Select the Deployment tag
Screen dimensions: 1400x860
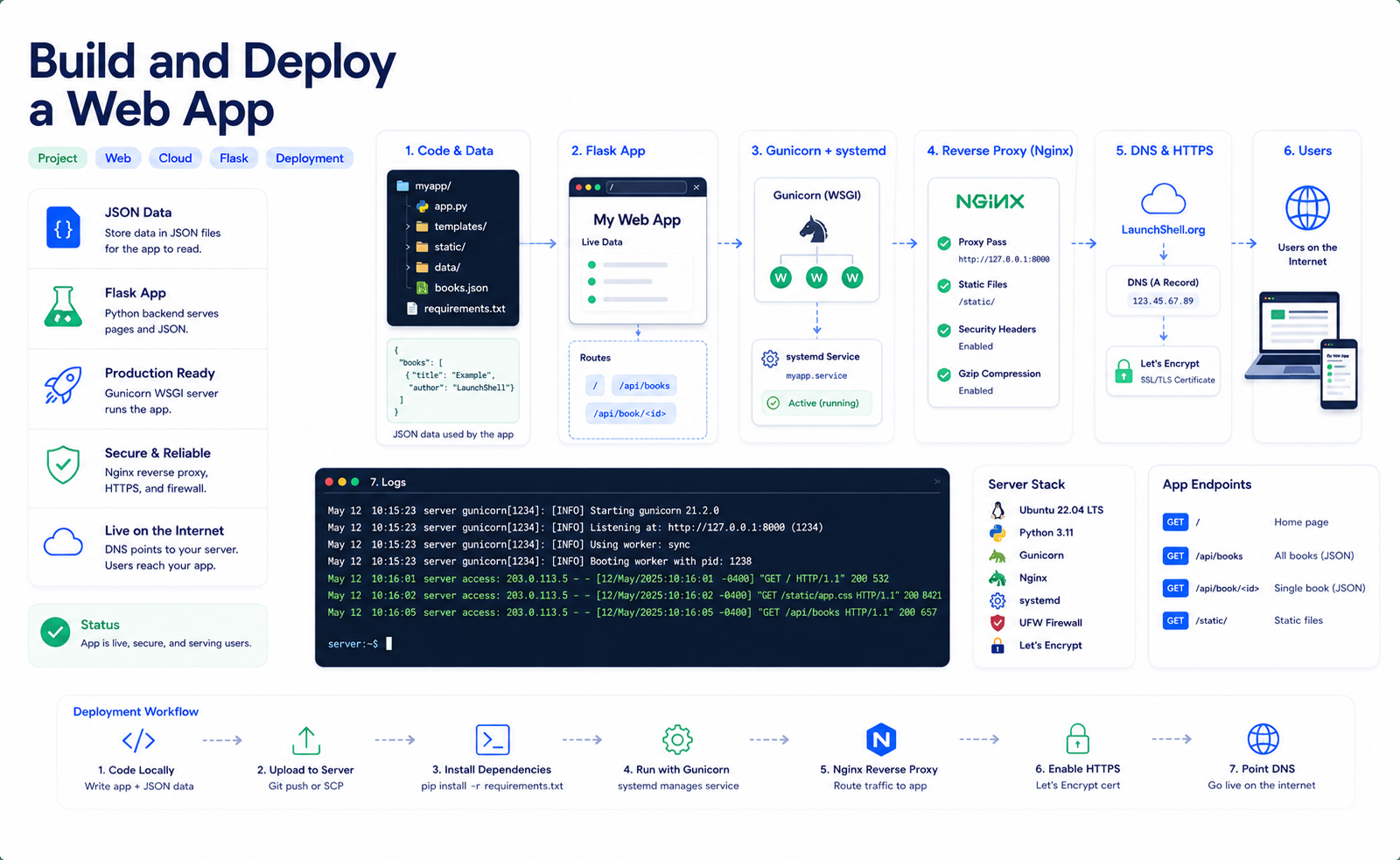point(310,158)
